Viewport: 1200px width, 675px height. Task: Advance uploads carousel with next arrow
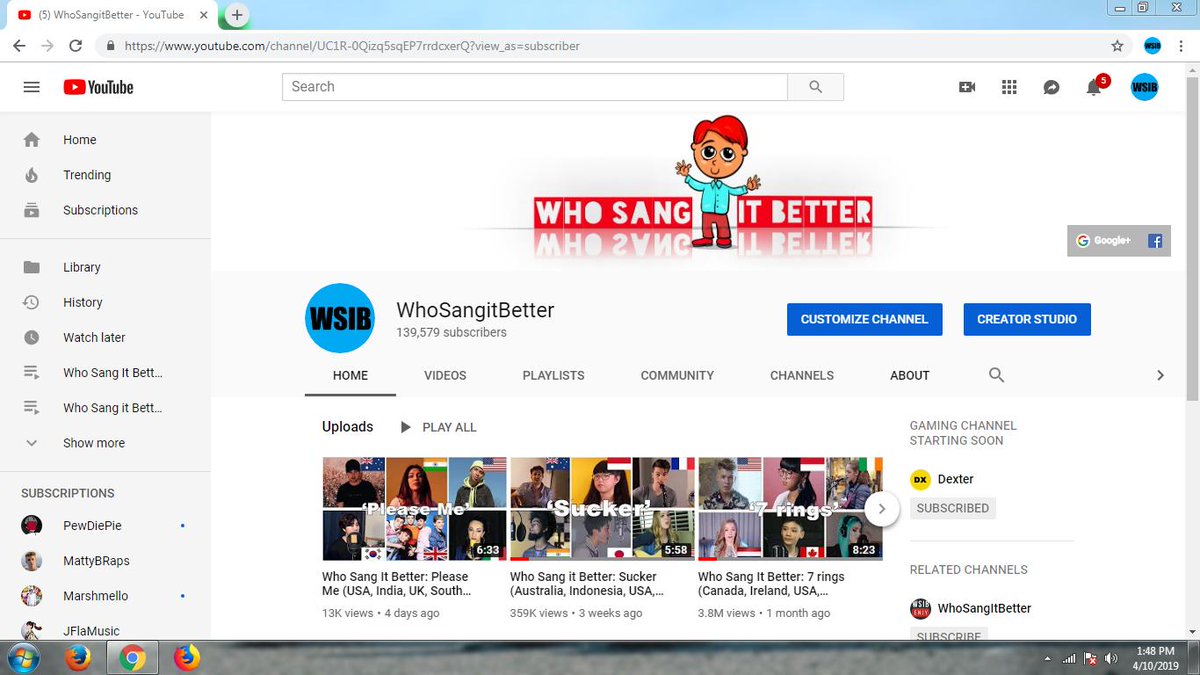881,509
